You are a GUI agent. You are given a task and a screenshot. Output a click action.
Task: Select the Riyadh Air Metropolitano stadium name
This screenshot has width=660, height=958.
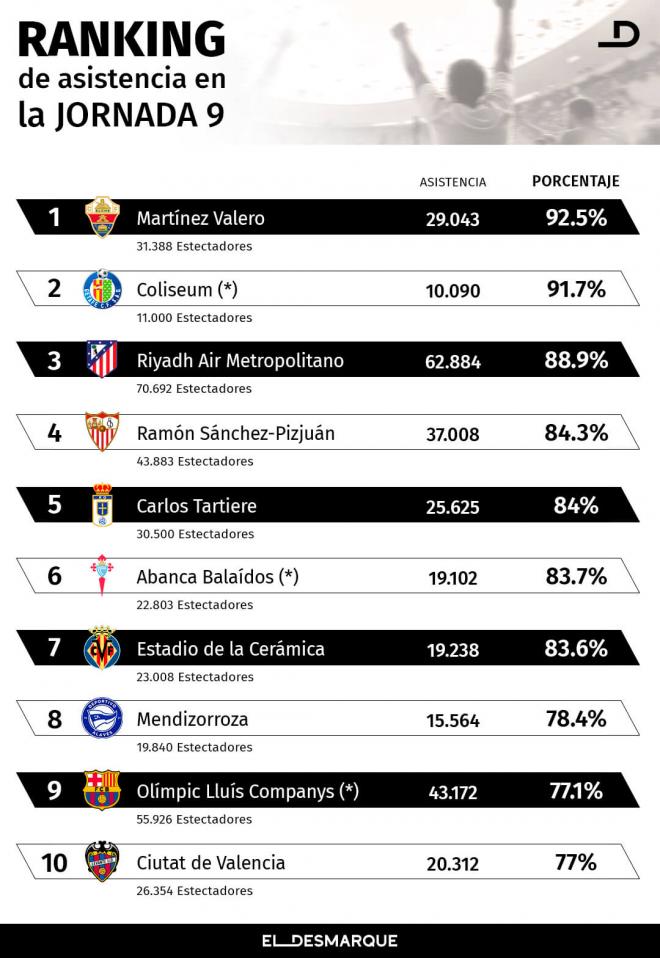[x=240, y=361]
